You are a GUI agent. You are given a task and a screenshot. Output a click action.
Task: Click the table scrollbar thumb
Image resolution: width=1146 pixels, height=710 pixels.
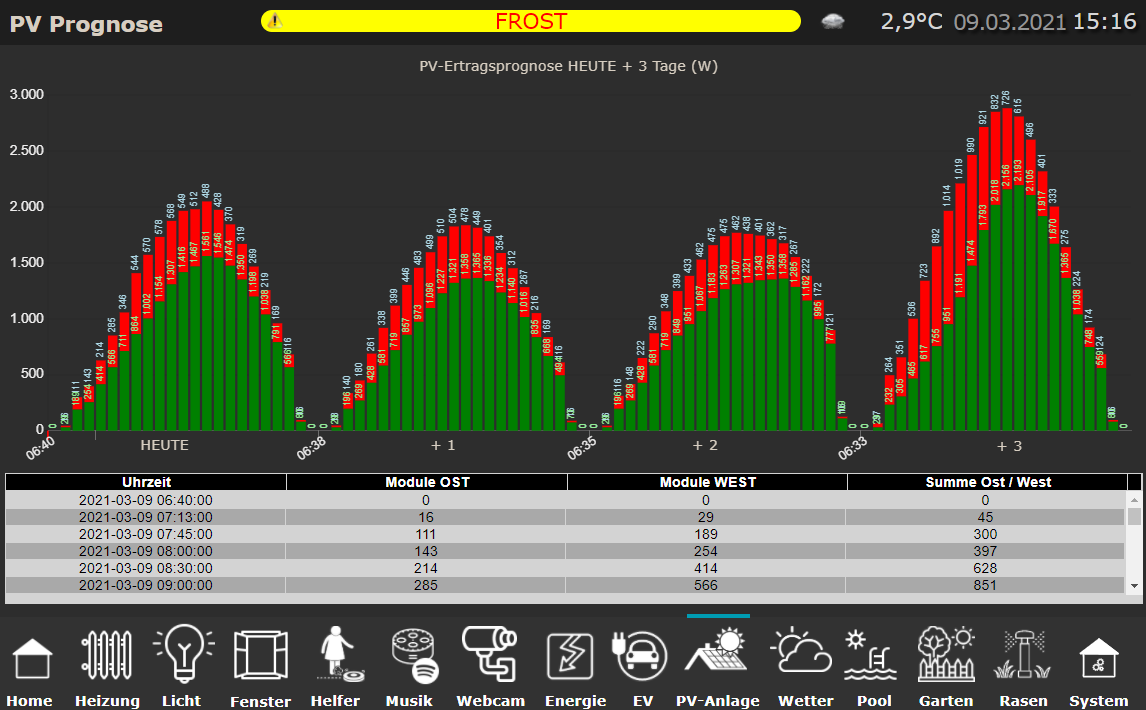coord(1134,516)
